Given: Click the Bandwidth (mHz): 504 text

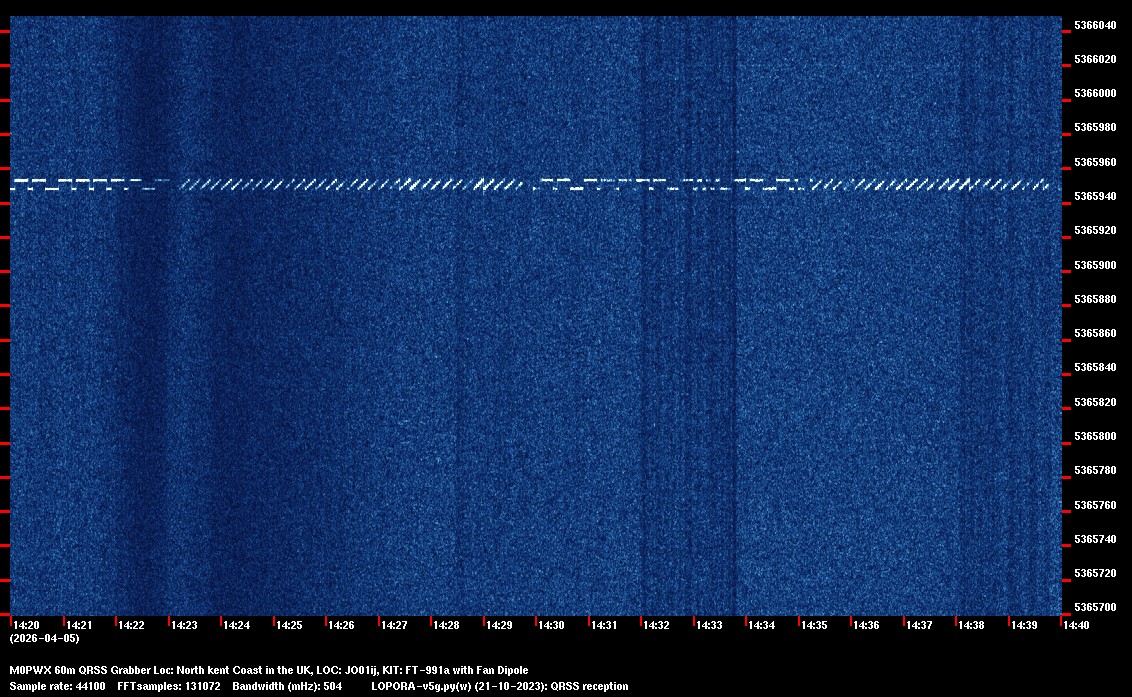Looking at the screenshot, I should click(288, 686).
